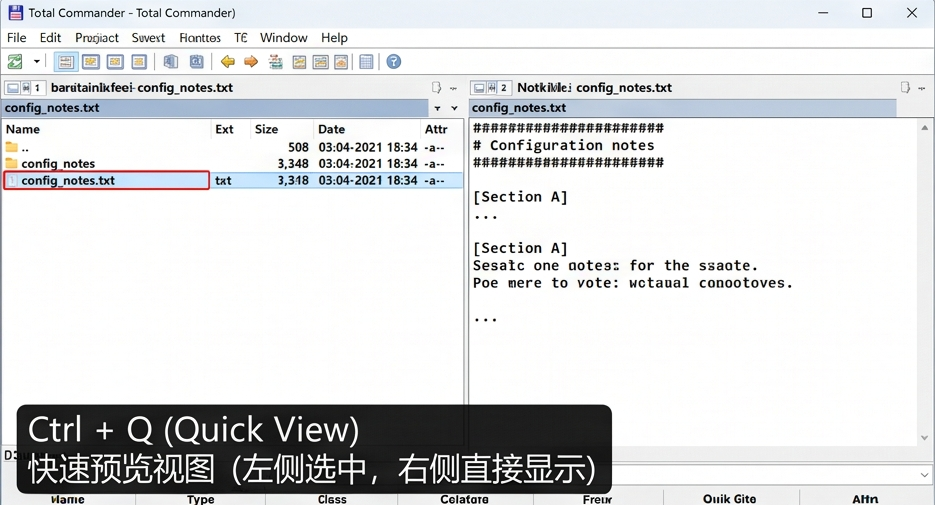Open the Window menu
This screenshot has height=505, width=935.
283,38
